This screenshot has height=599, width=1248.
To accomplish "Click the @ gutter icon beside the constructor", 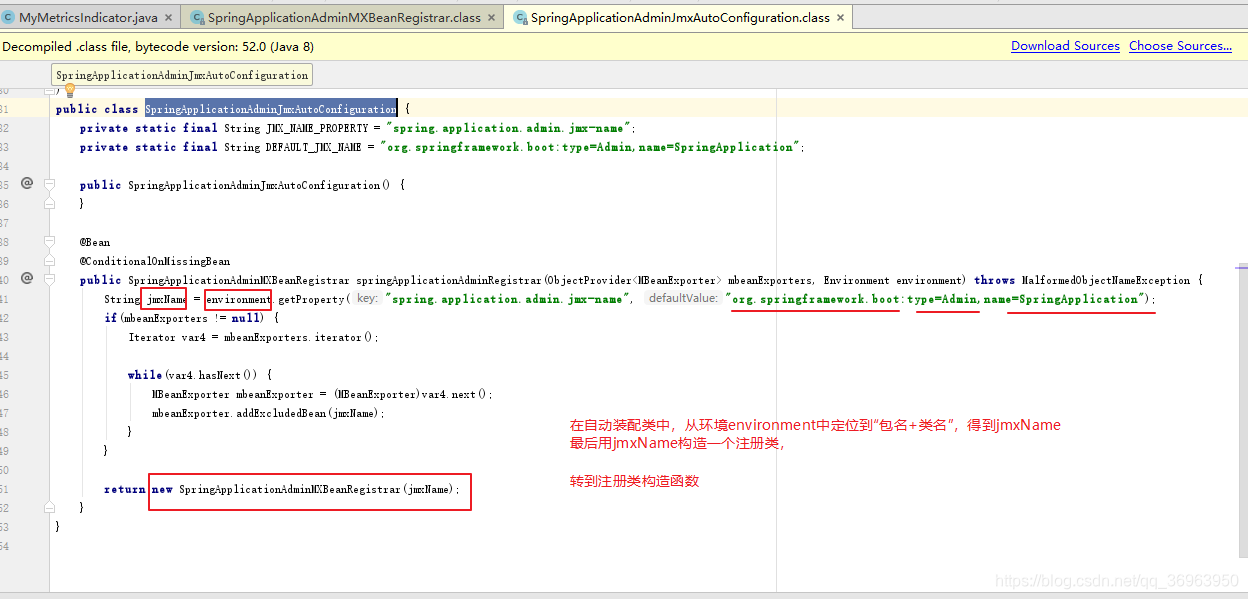I will [x=27, y=184].
